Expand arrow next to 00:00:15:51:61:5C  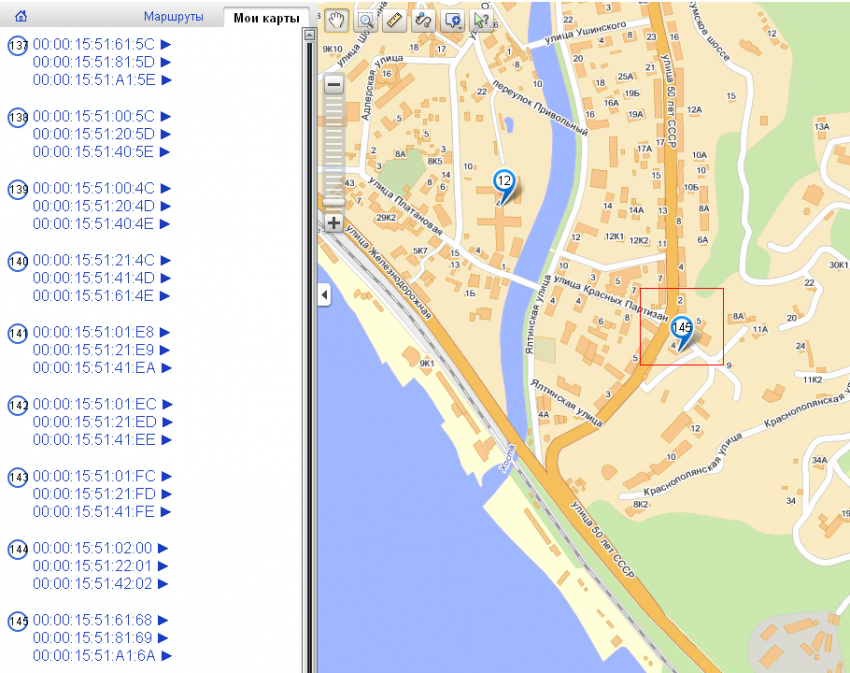click(167, 44)
